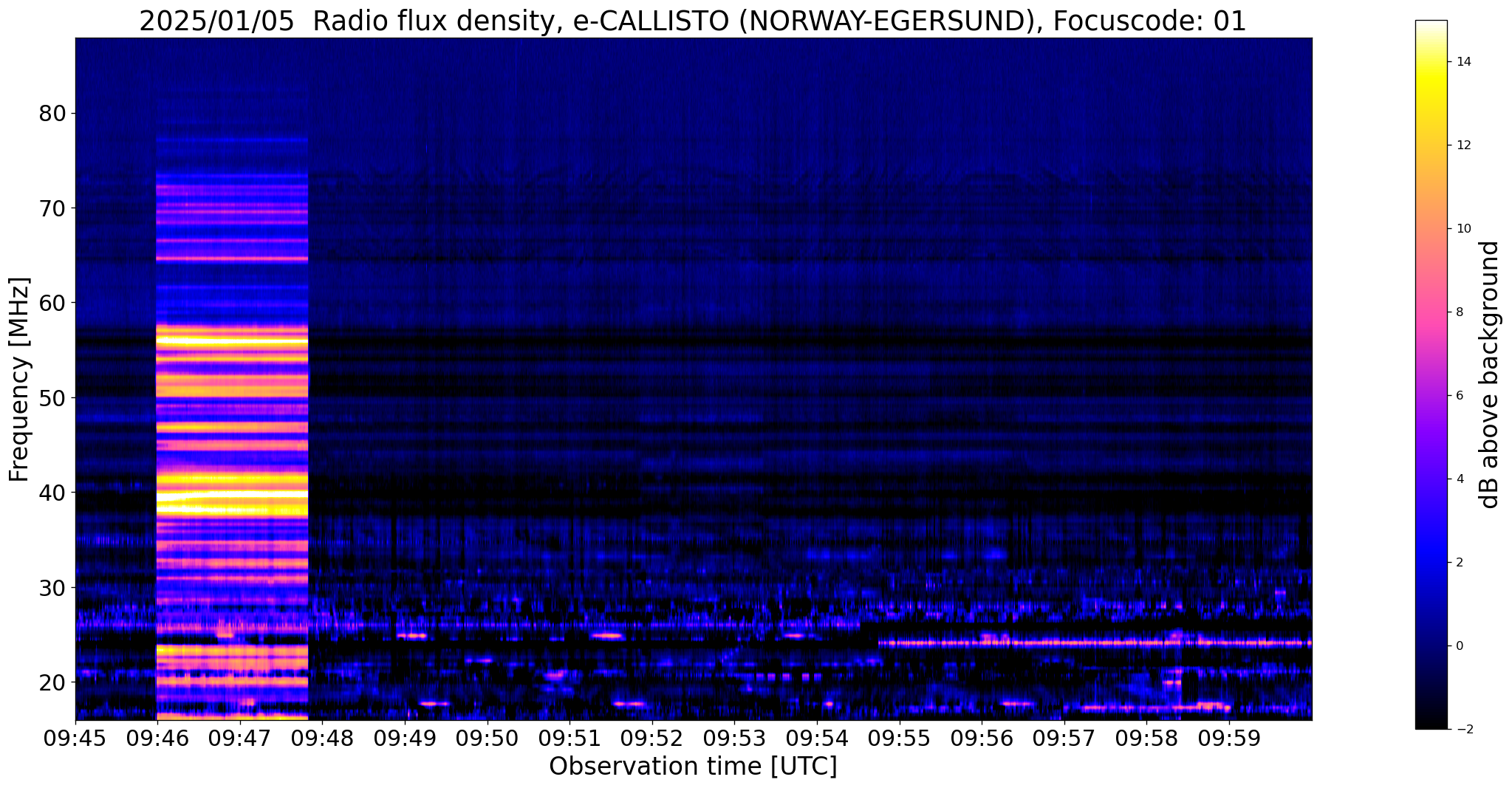The height and width of the screenshot is (788, 1512).
Task: Click the 'Observation time [UTC]' axis label
Action: point(693,767)
